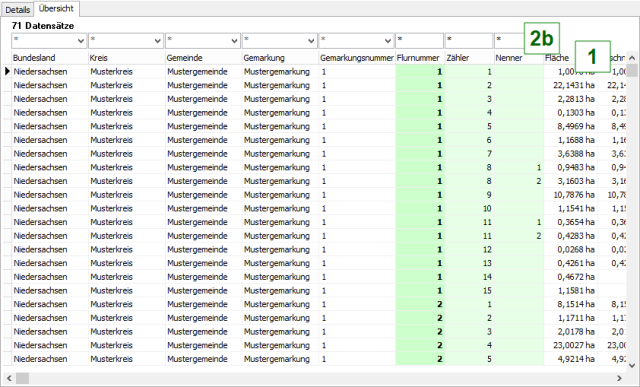
Task: Sort by the Zähler column header
Action: pos(469,58)
